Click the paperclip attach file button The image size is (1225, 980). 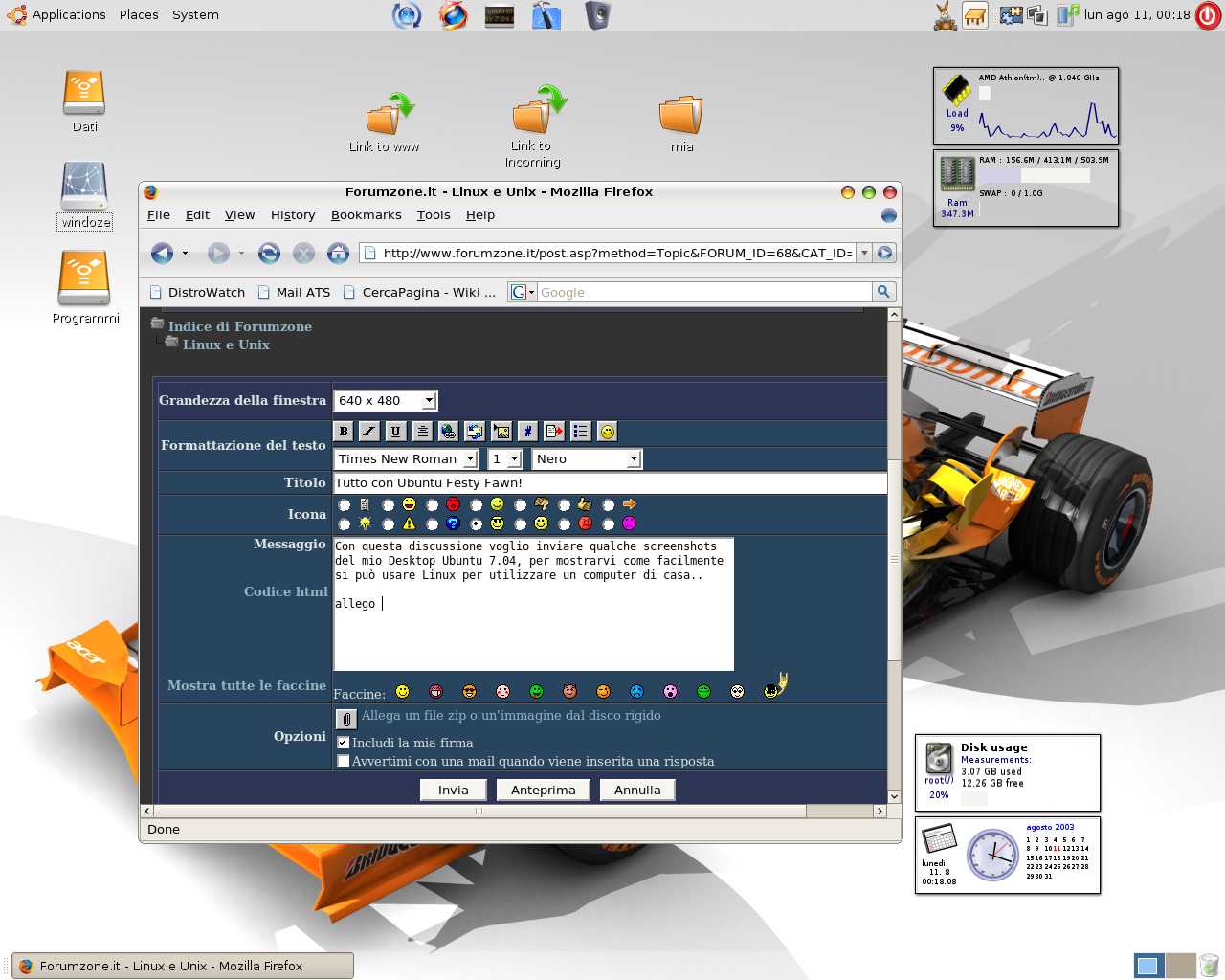pos(346,718)
